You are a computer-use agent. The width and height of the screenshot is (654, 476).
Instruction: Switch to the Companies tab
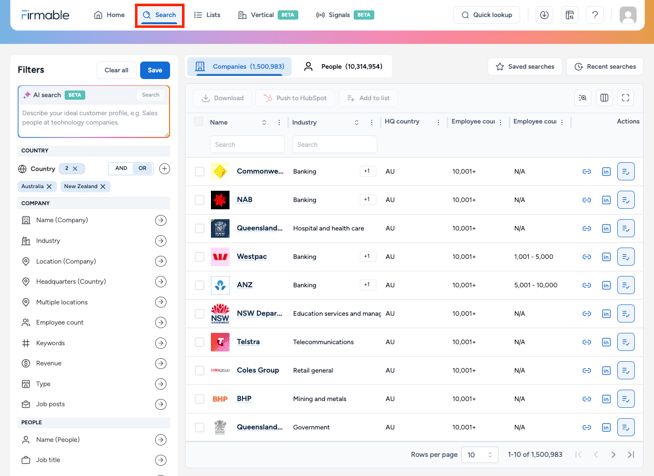(240, 66)
